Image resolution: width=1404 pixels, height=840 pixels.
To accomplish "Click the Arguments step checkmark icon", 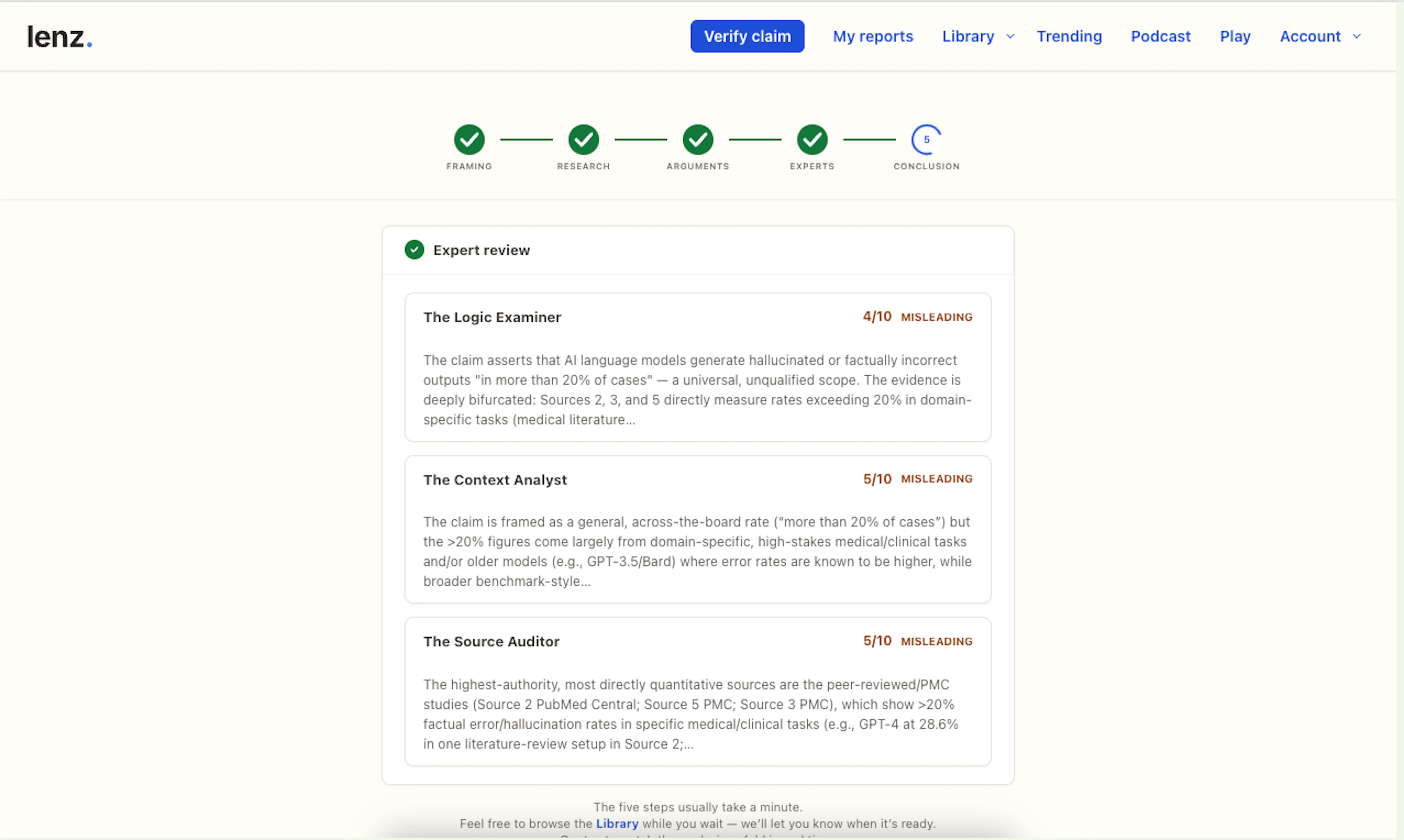I will 697,140.
